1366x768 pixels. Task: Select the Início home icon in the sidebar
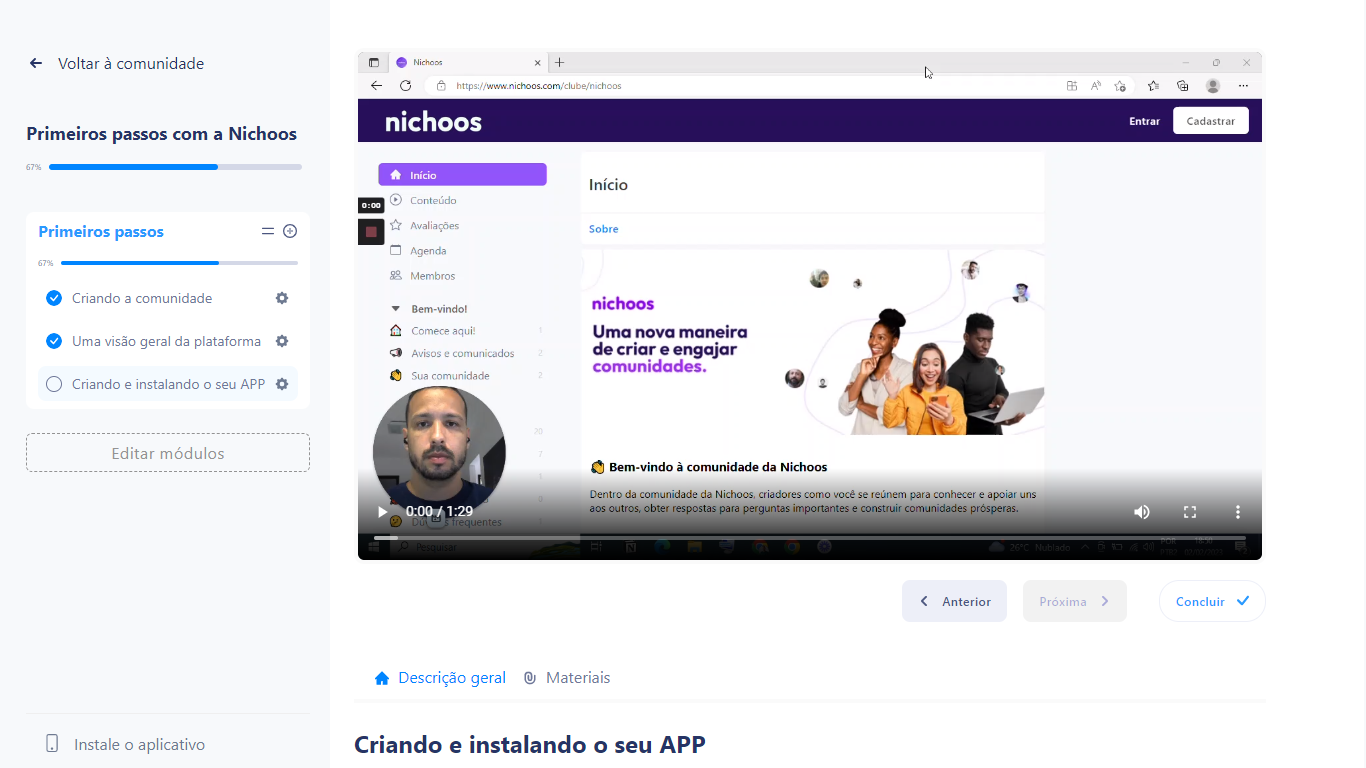pyautogui.click(x=397, y=174)
